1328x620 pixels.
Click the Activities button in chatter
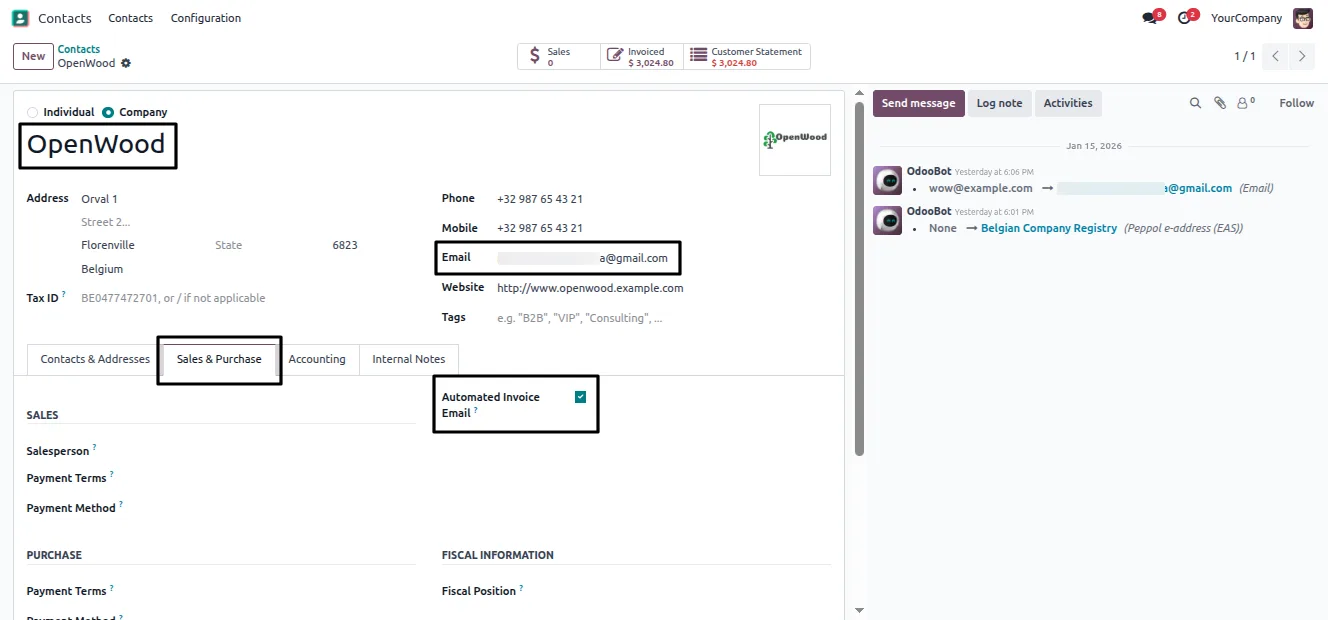pyautogui.click(x=1068, y=103)
